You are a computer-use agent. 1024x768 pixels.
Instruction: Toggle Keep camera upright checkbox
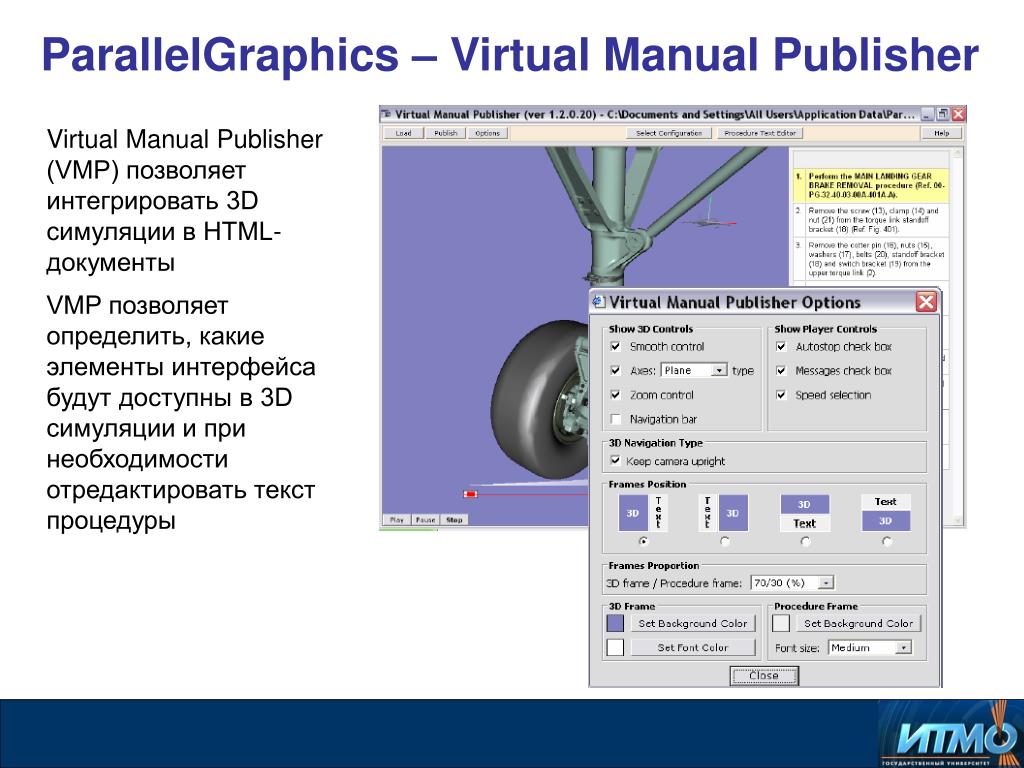(x=615, y=460)
